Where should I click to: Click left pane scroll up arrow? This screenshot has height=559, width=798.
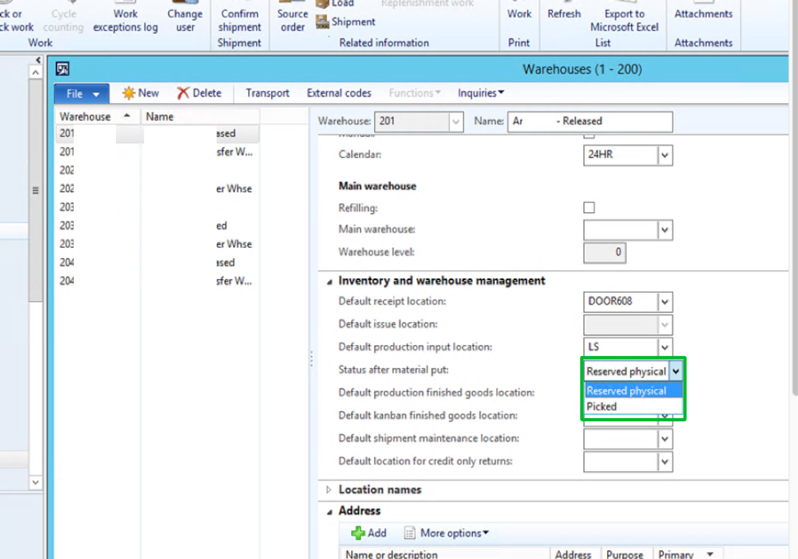pos(35,73)
